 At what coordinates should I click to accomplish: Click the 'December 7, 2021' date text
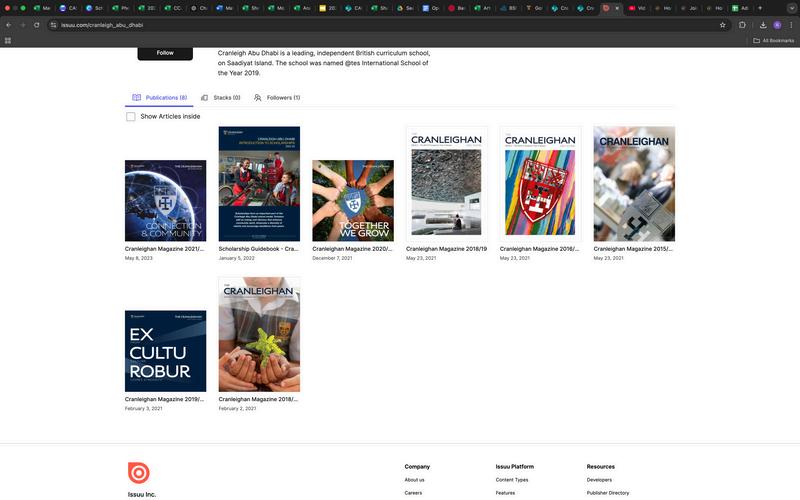coord(332,258)
